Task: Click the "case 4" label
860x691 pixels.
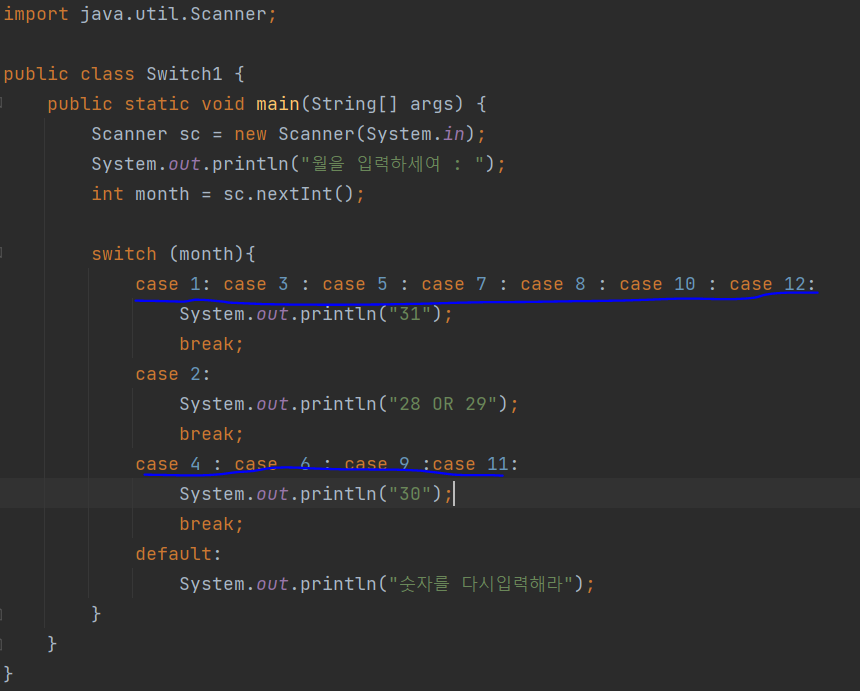Action: (168, 465)
